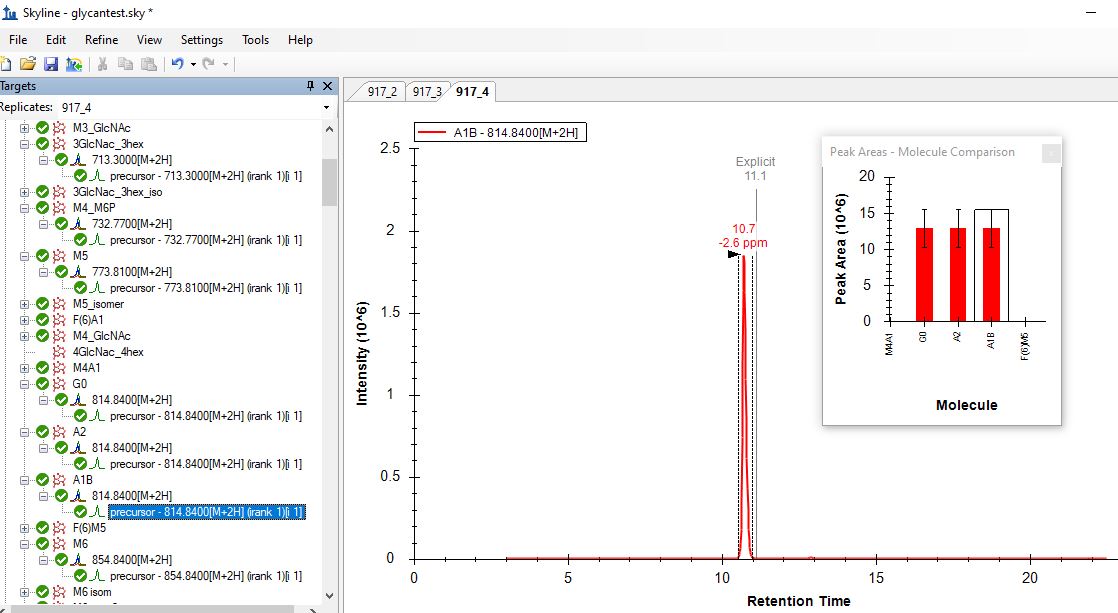Click the Open document folder icon

point(28,64)
